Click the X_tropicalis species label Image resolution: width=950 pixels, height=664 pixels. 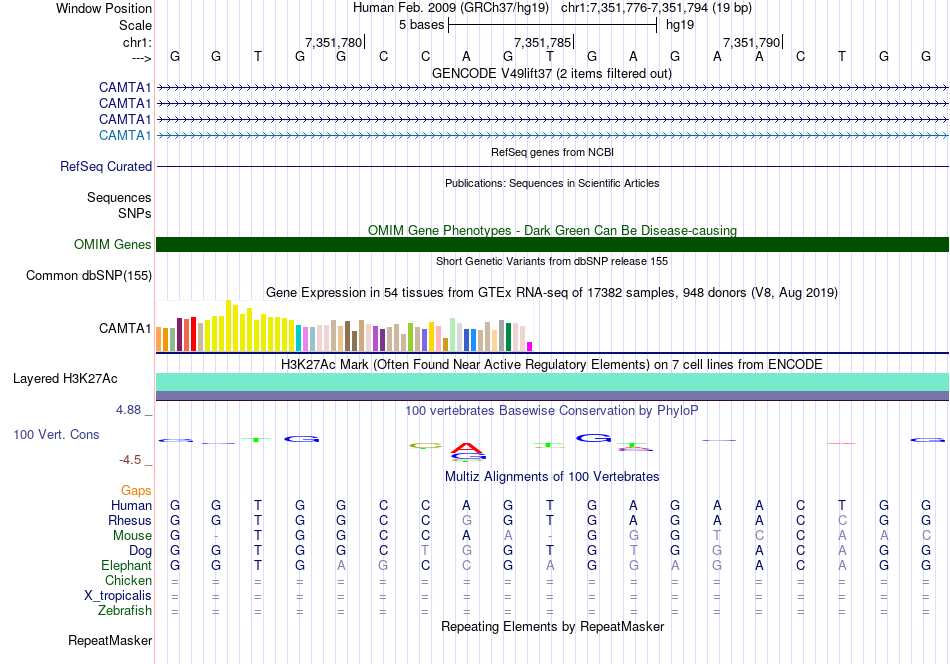pos(118,596)
